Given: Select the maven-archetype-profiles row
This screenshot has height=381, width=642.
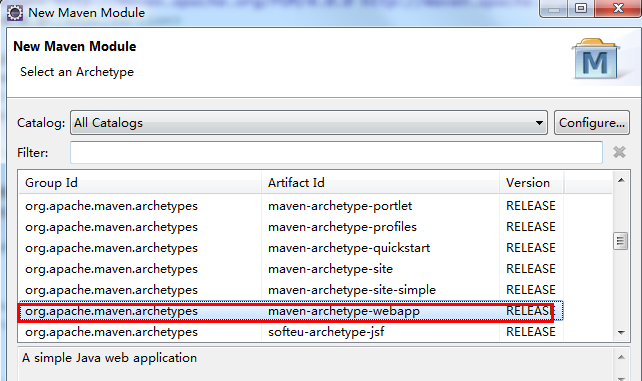Looking at the screenshot, I should coord(291,227).
